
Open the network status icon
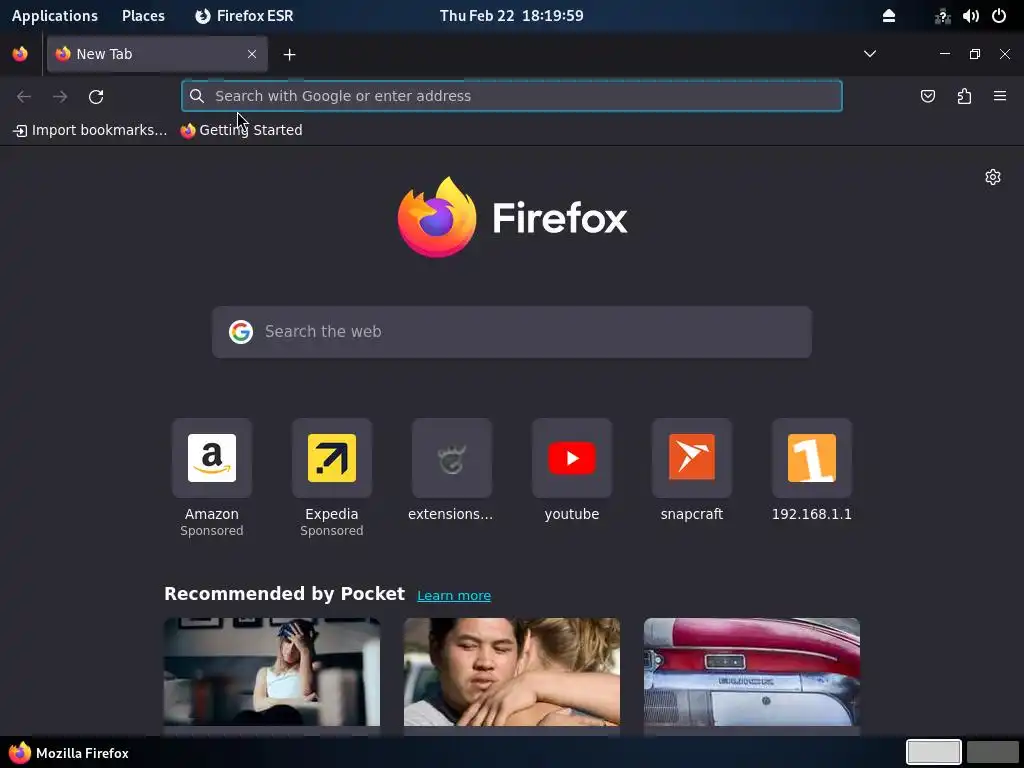coord(942,16)
